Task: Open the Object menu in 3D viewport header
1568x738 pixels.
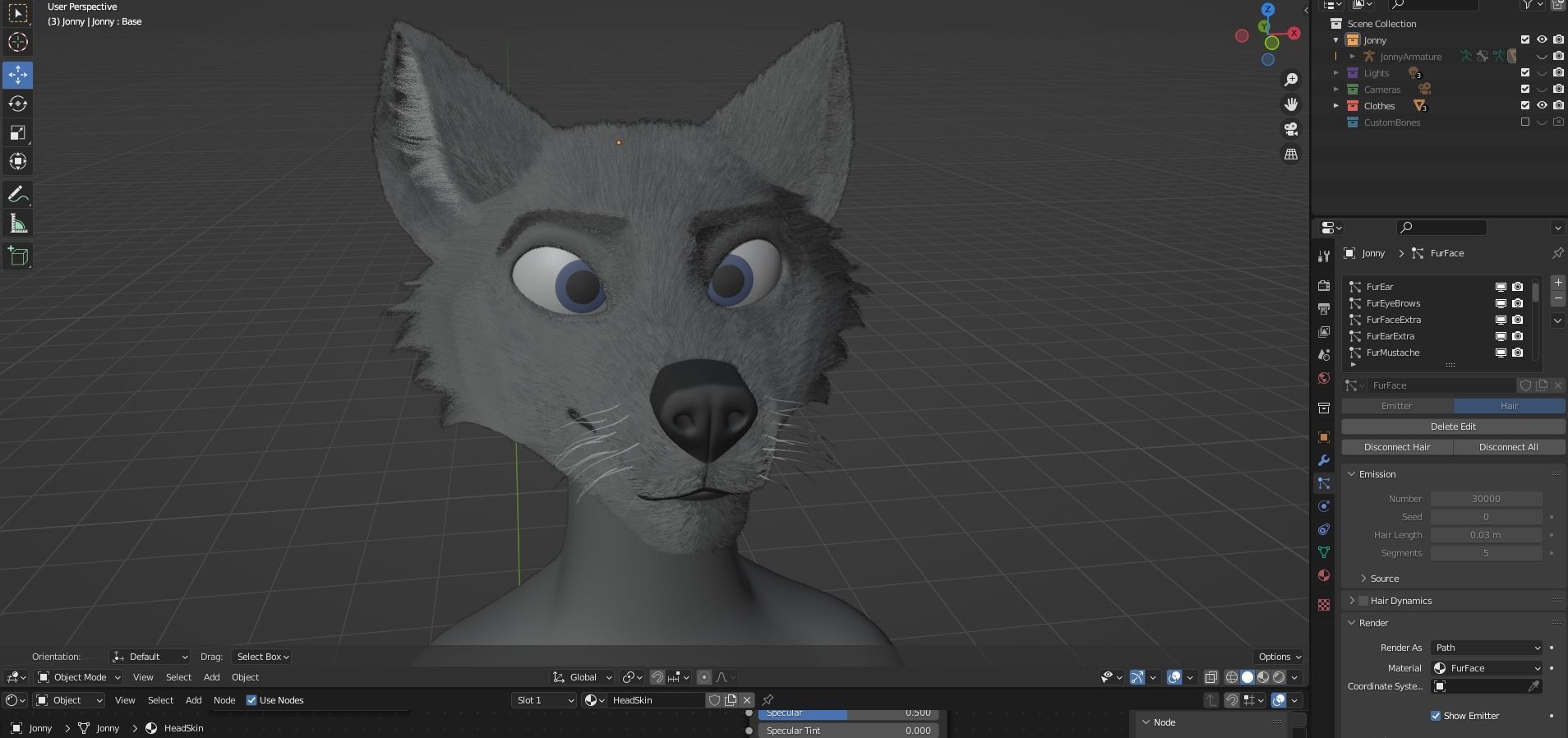Action: (x=245, y=677)
